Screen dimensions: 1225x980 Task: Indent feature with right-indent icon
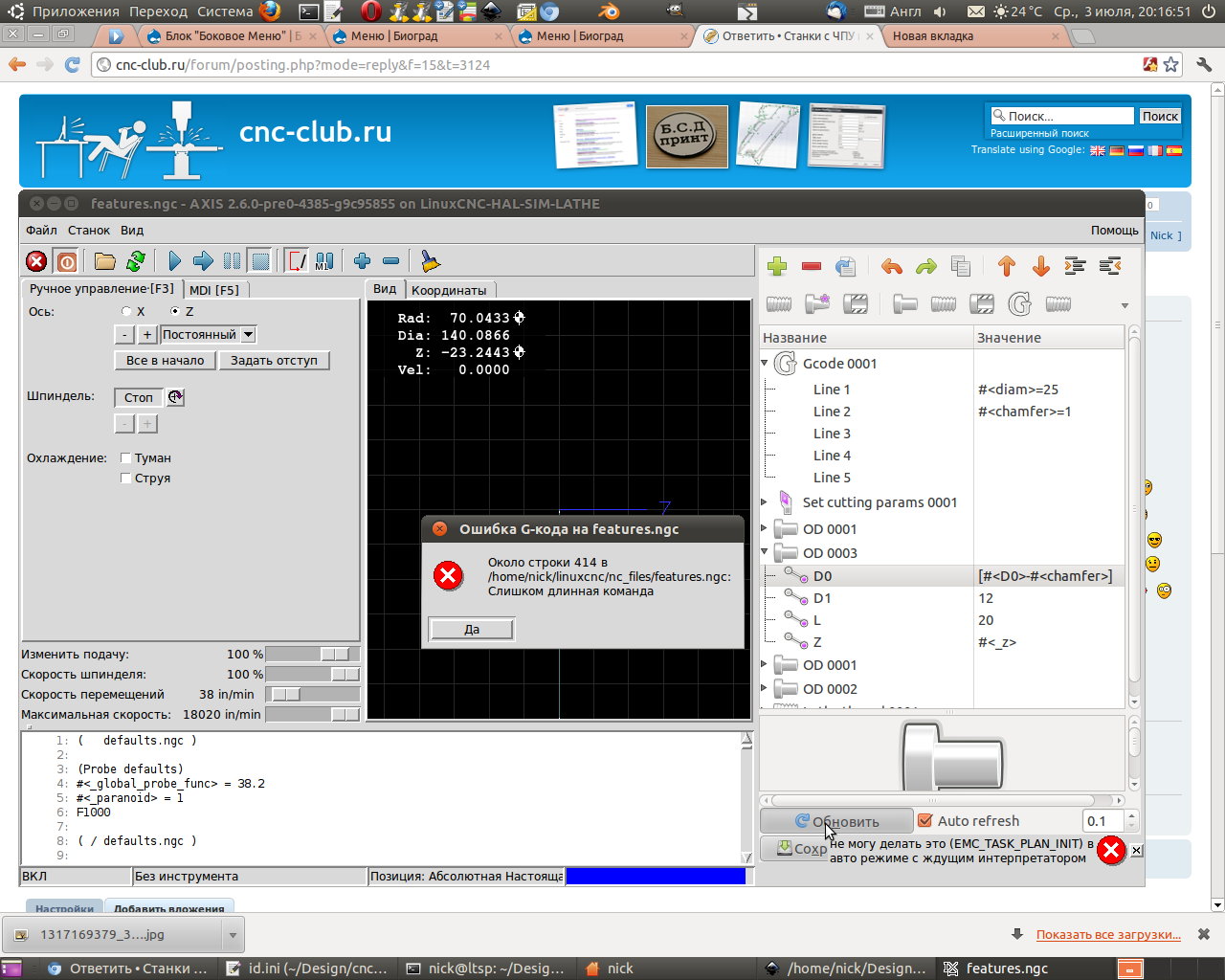(x=1075, y=266)
